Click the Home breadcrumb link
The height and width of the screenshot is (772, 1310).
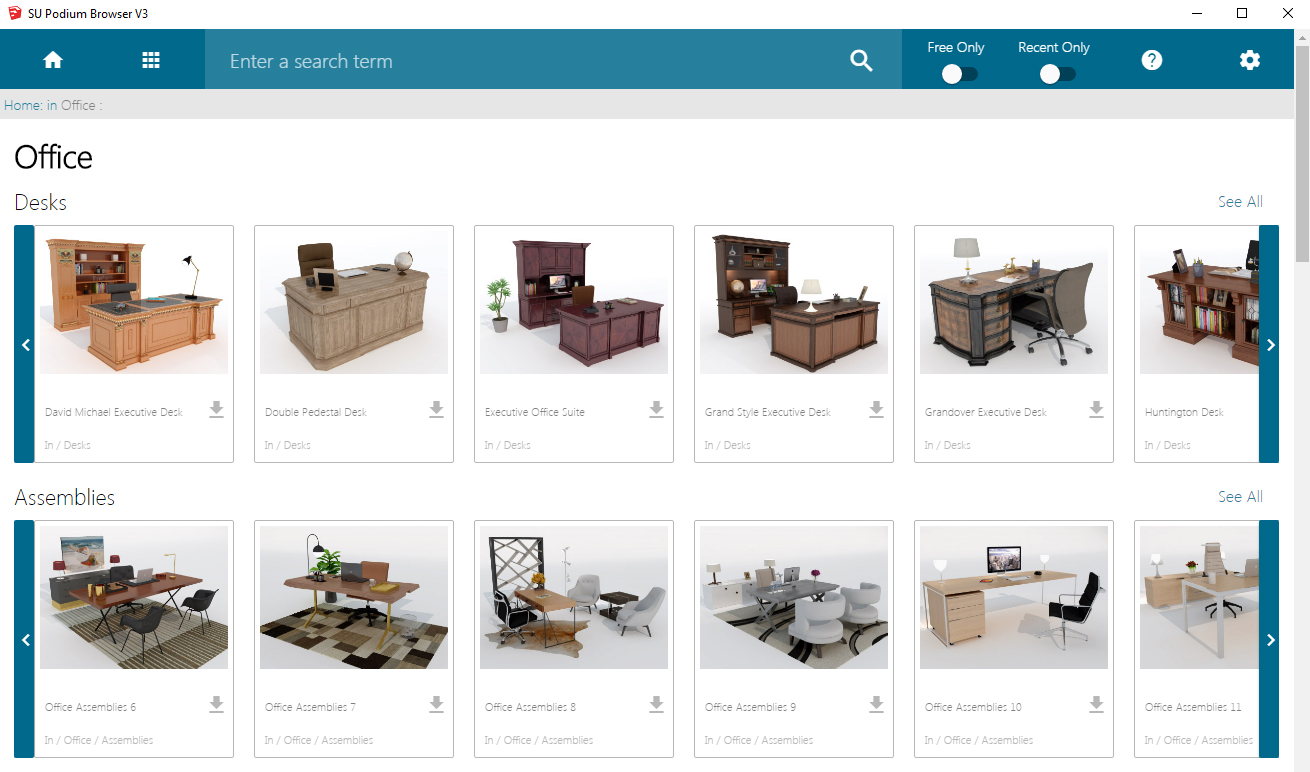coord(22,105)
